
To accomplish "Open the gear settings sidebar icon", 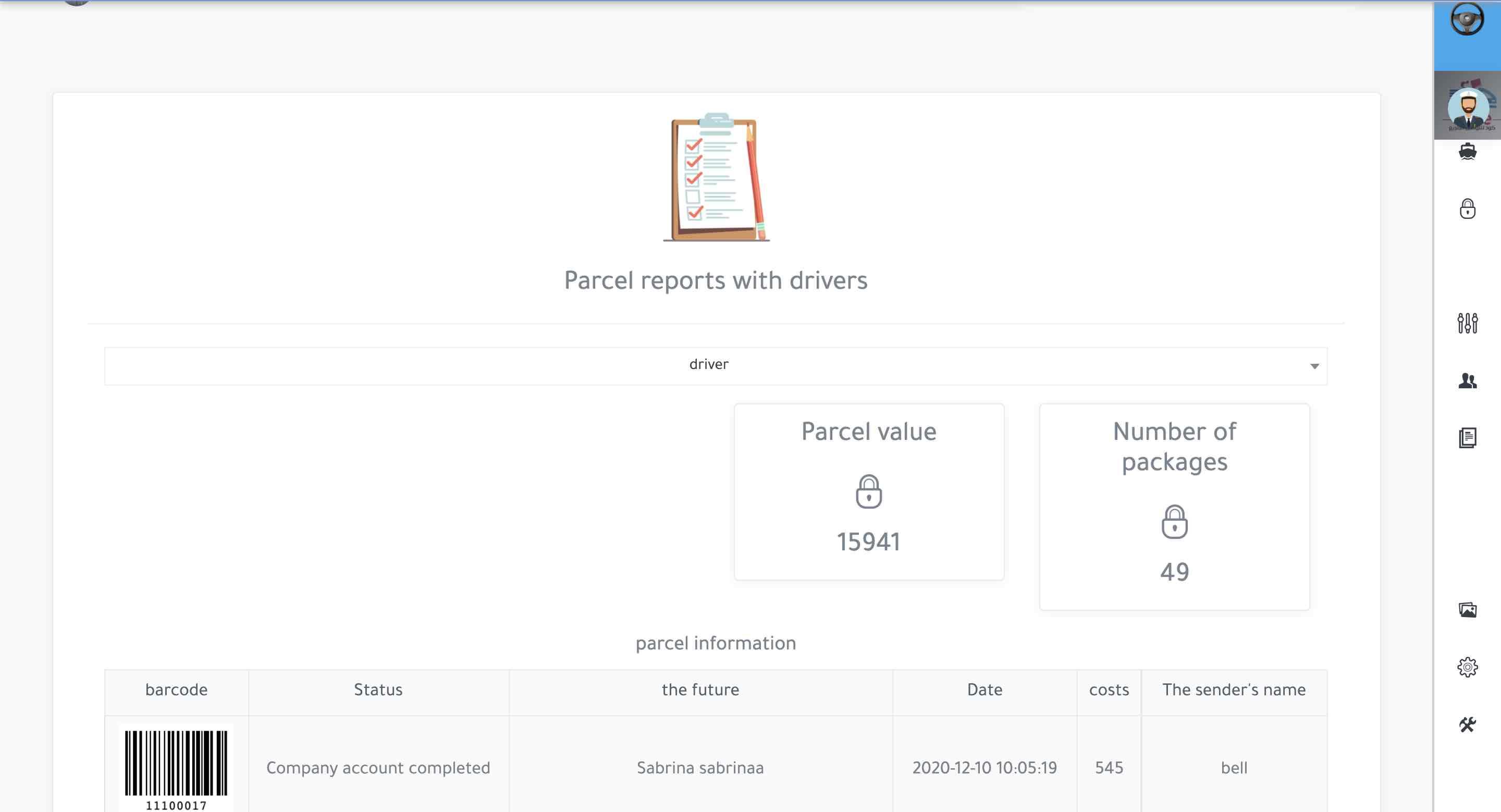I will (x=1467, y=667).
